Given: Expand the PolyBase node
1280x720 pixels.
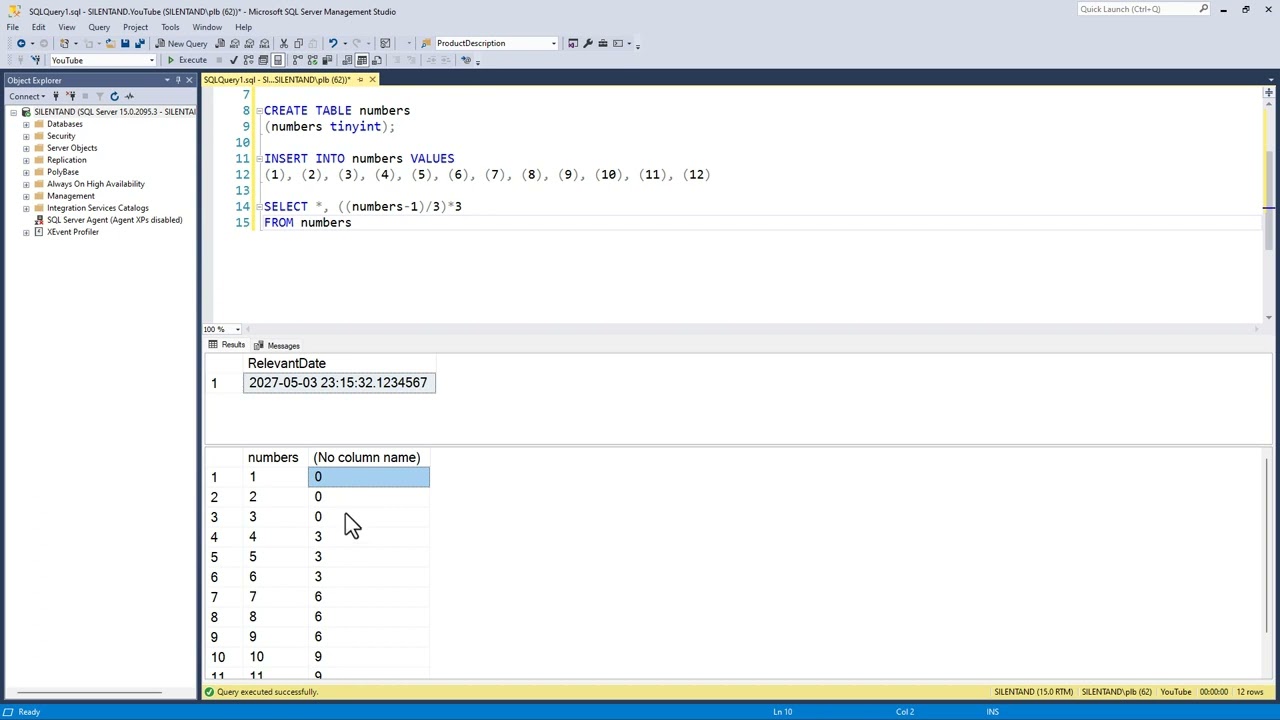Looking at the screenshot, I should click(x=26, y=172).
